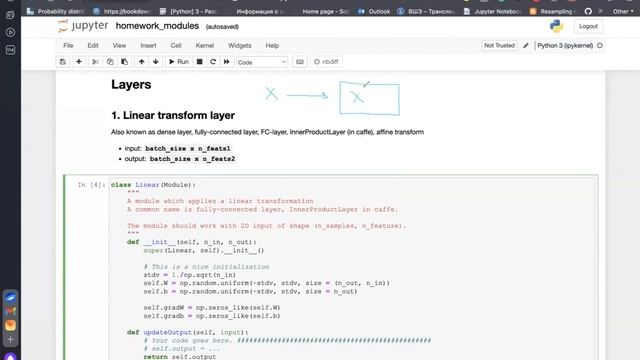Insert cell below with plus icon
This screenshot has width=640, height=360.
point(79,62)
